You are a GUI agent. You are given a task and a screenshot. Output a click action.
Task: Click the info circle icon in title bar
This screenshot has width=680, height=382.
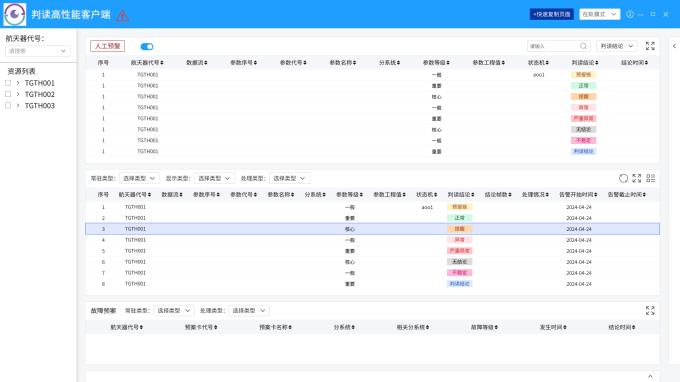tap(630, 14)
